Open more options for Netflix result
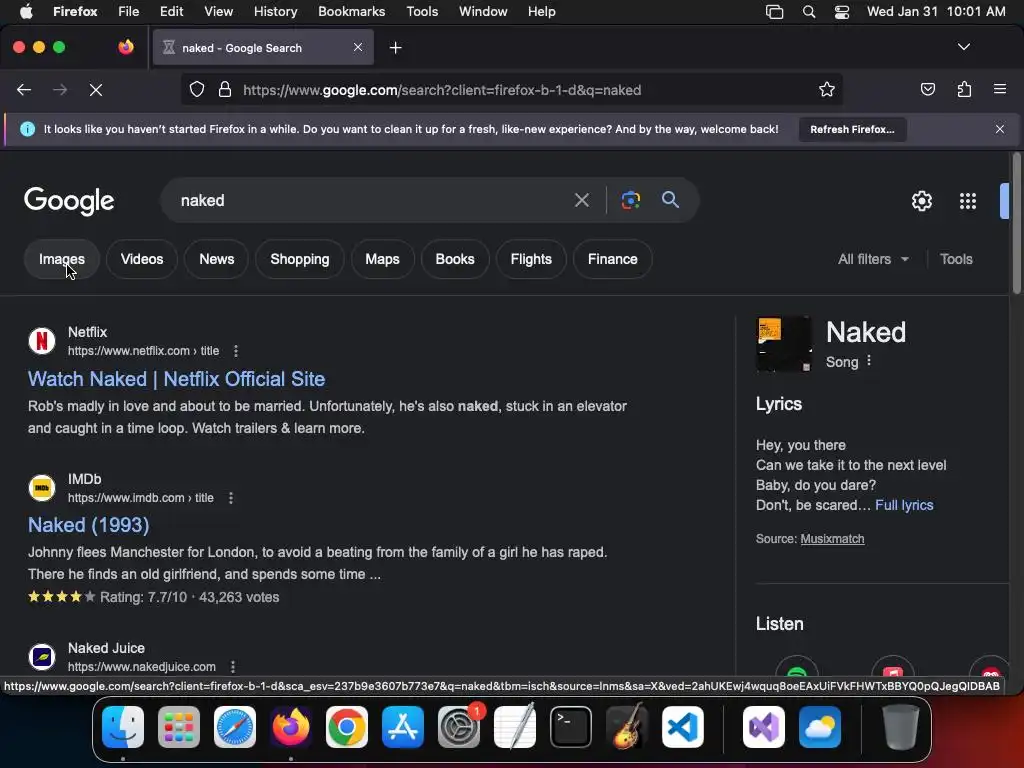The image size is (1024, 768). [x=236, y=351]
